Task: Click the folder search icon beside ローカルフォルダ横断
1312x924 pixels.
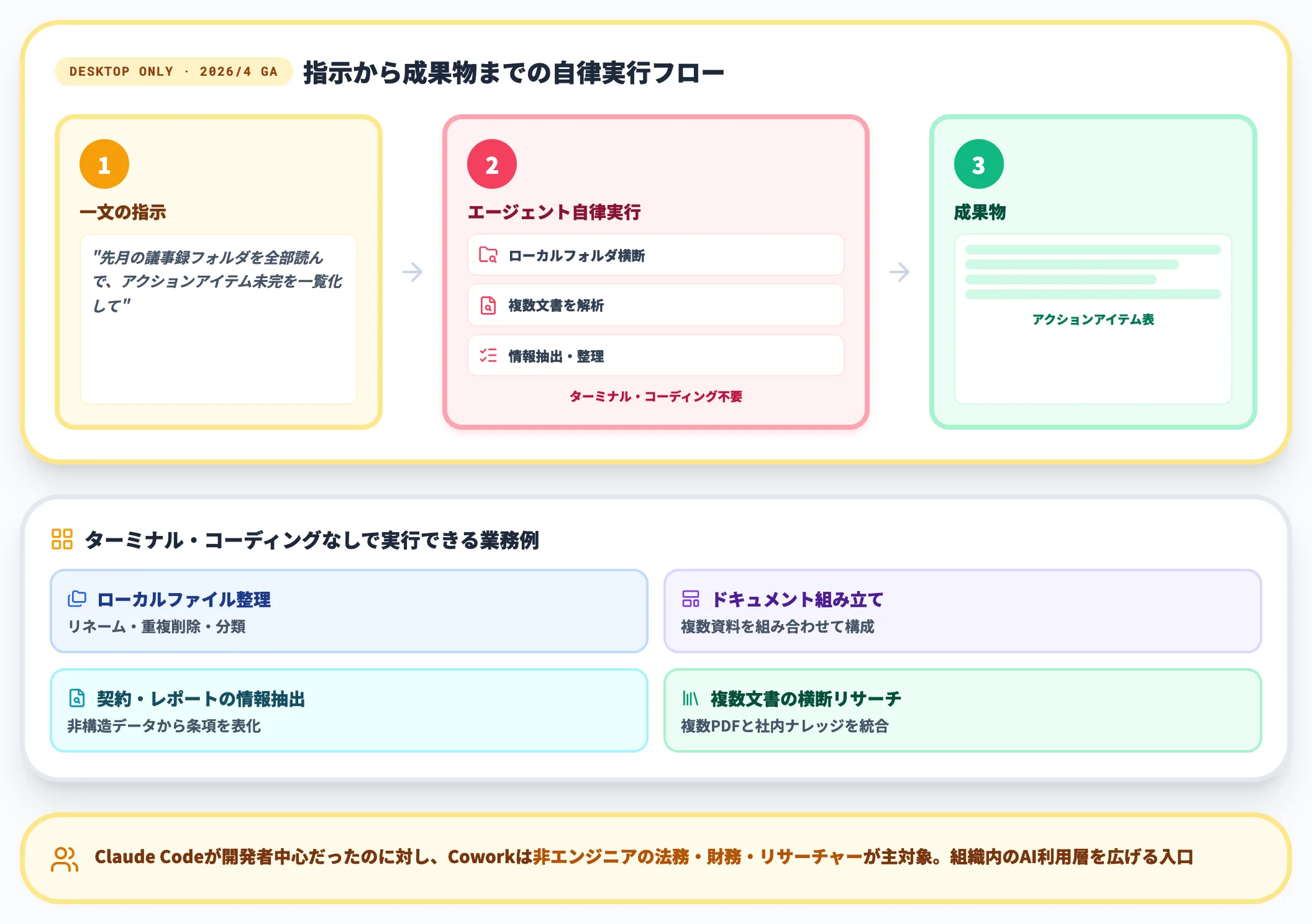Action: click(x=488, y=255)
